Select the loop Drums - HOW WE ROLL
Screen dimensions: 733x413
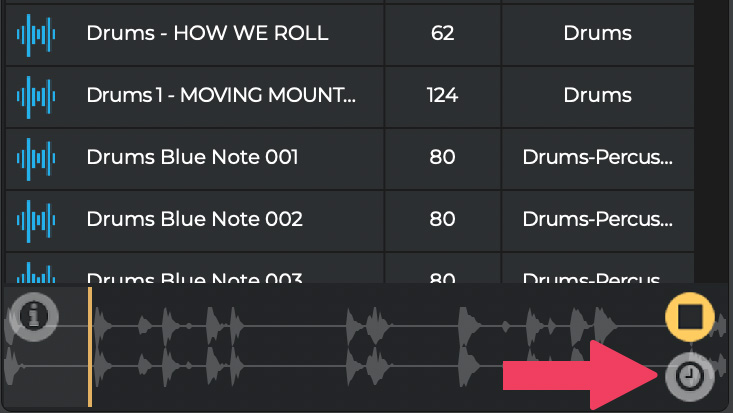tap(207, 34)
